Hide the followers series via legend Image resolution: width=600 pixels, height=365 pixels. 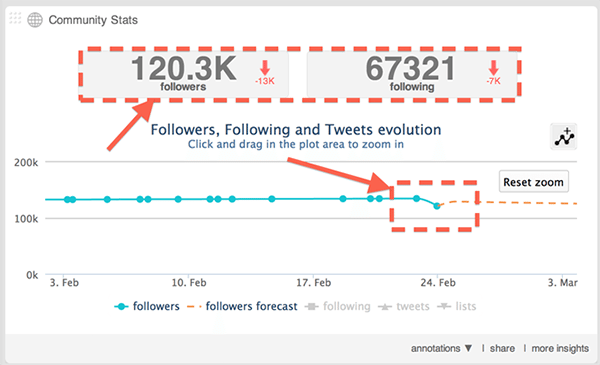click(x=147, y=306)
